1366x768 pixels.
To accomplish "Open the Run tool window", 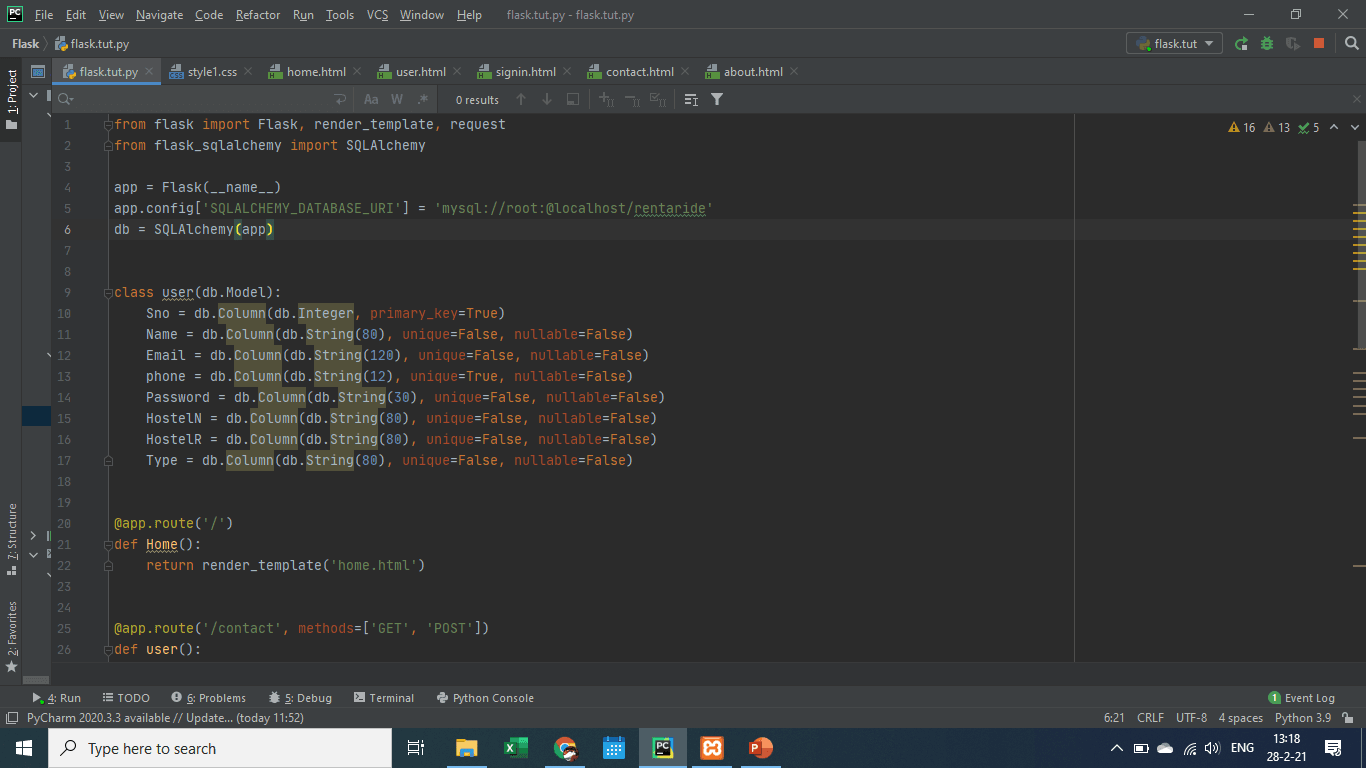I will [57, 698].
